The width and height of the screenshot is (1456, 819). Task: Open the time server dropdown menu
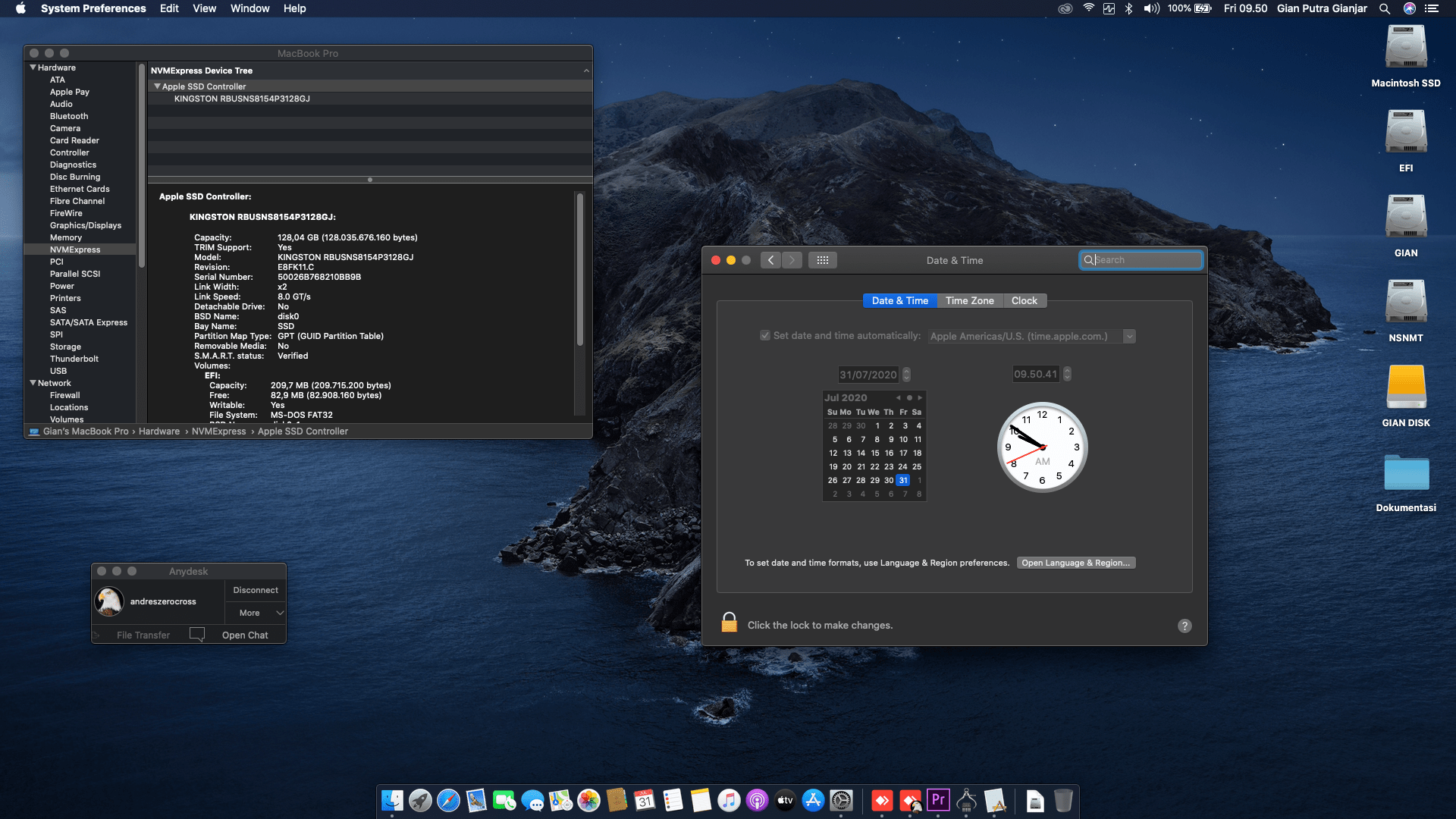[1130, 336]
